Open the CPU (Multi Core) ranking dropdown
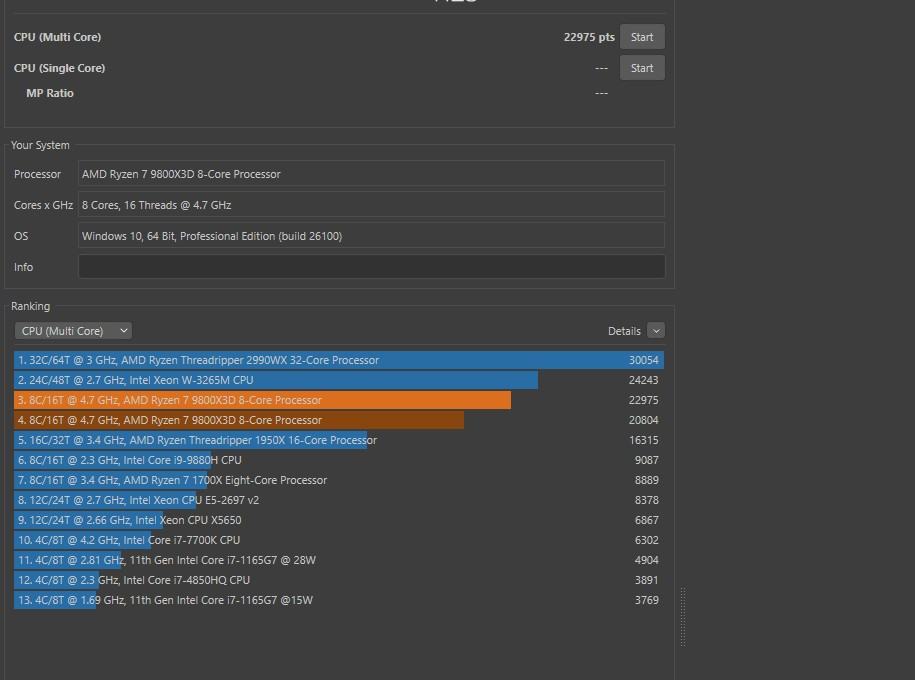The height and width of the screenshot is (680, 915). point(73,331)
